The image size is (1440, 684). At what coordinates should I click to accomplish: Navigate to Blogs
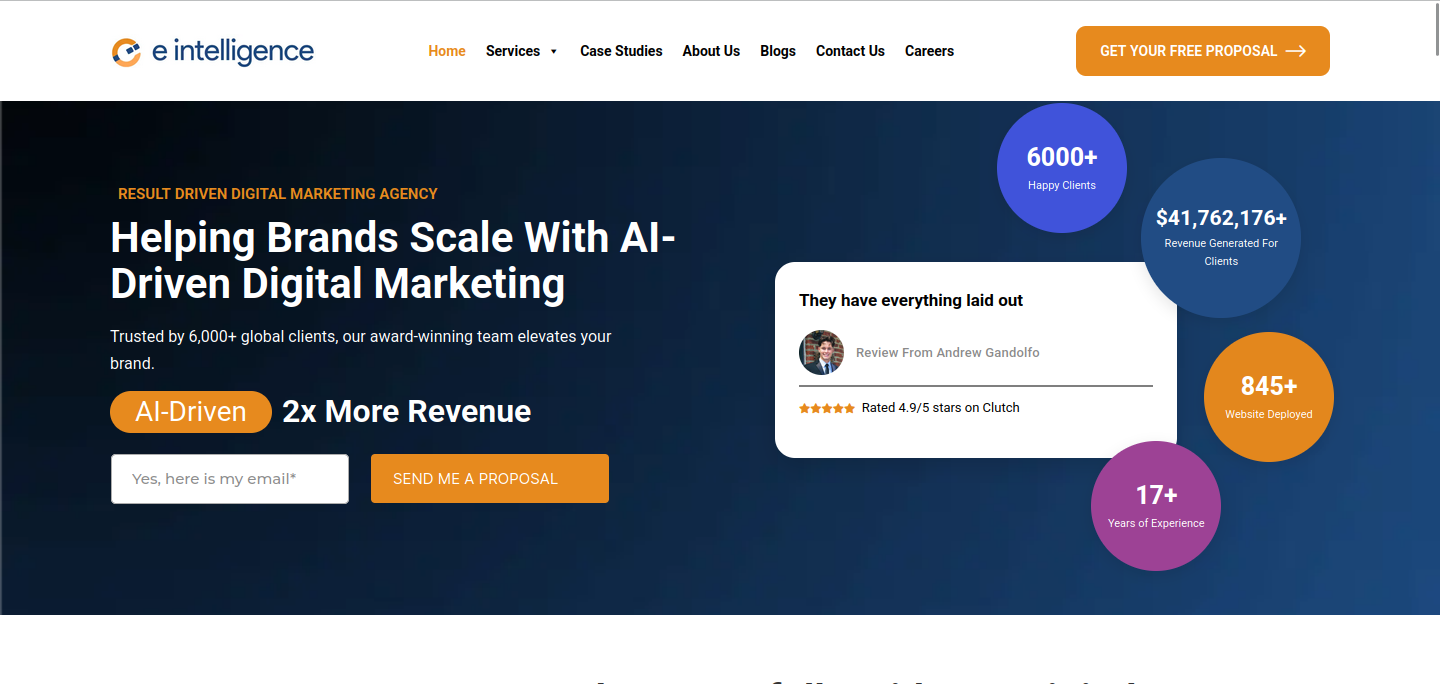778,51
